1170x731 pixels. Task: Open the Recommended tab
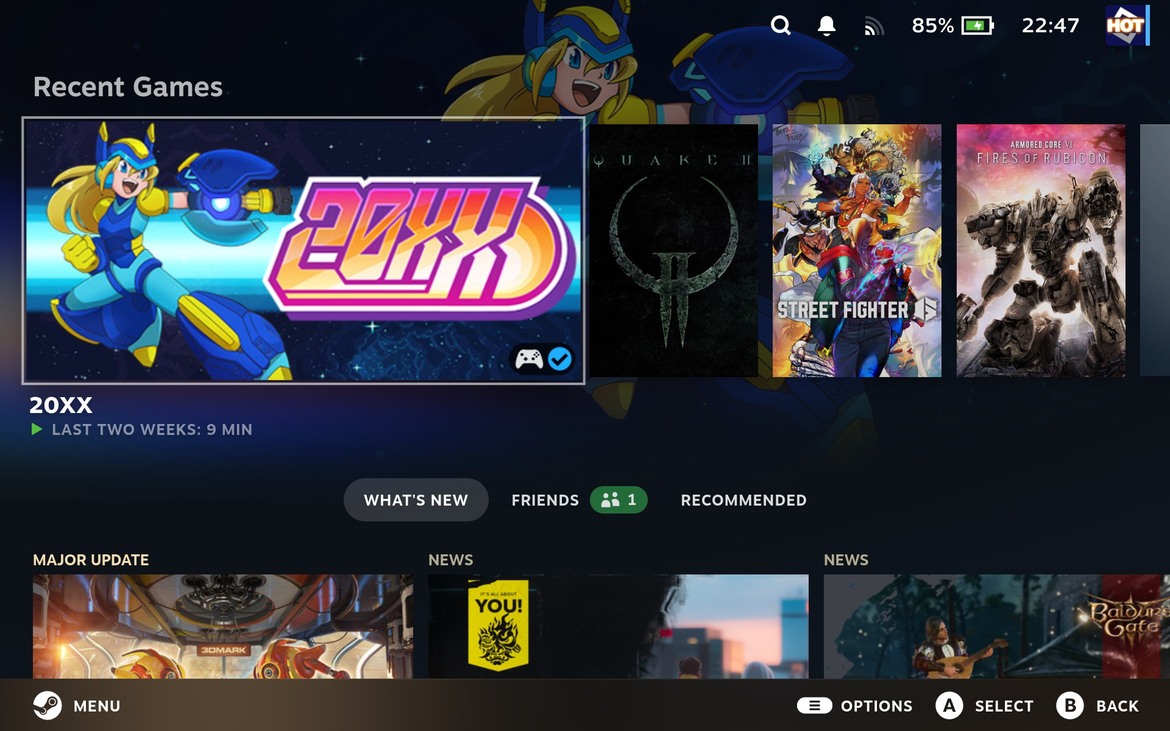743,500
